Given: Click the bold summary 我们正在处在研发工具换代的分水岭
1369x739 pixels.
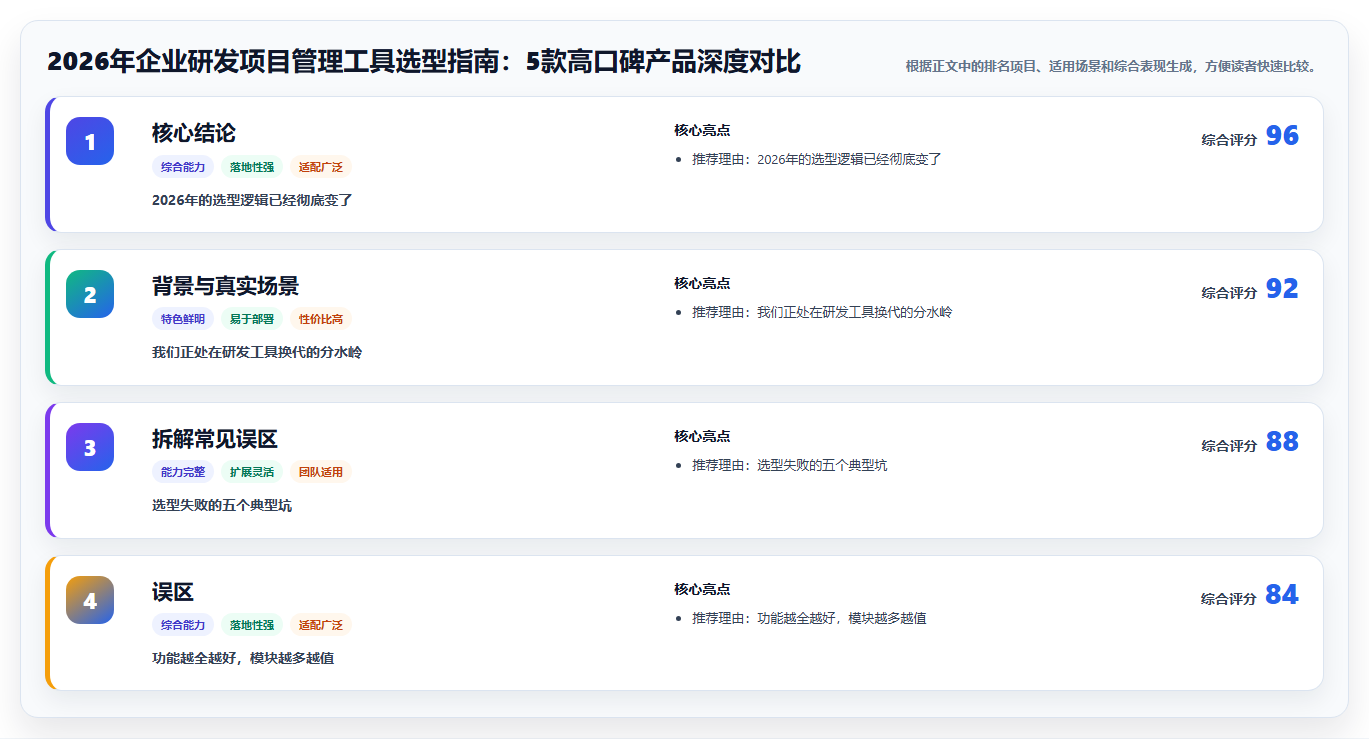Looking at the screenshot, I should (x=257, y=353).
